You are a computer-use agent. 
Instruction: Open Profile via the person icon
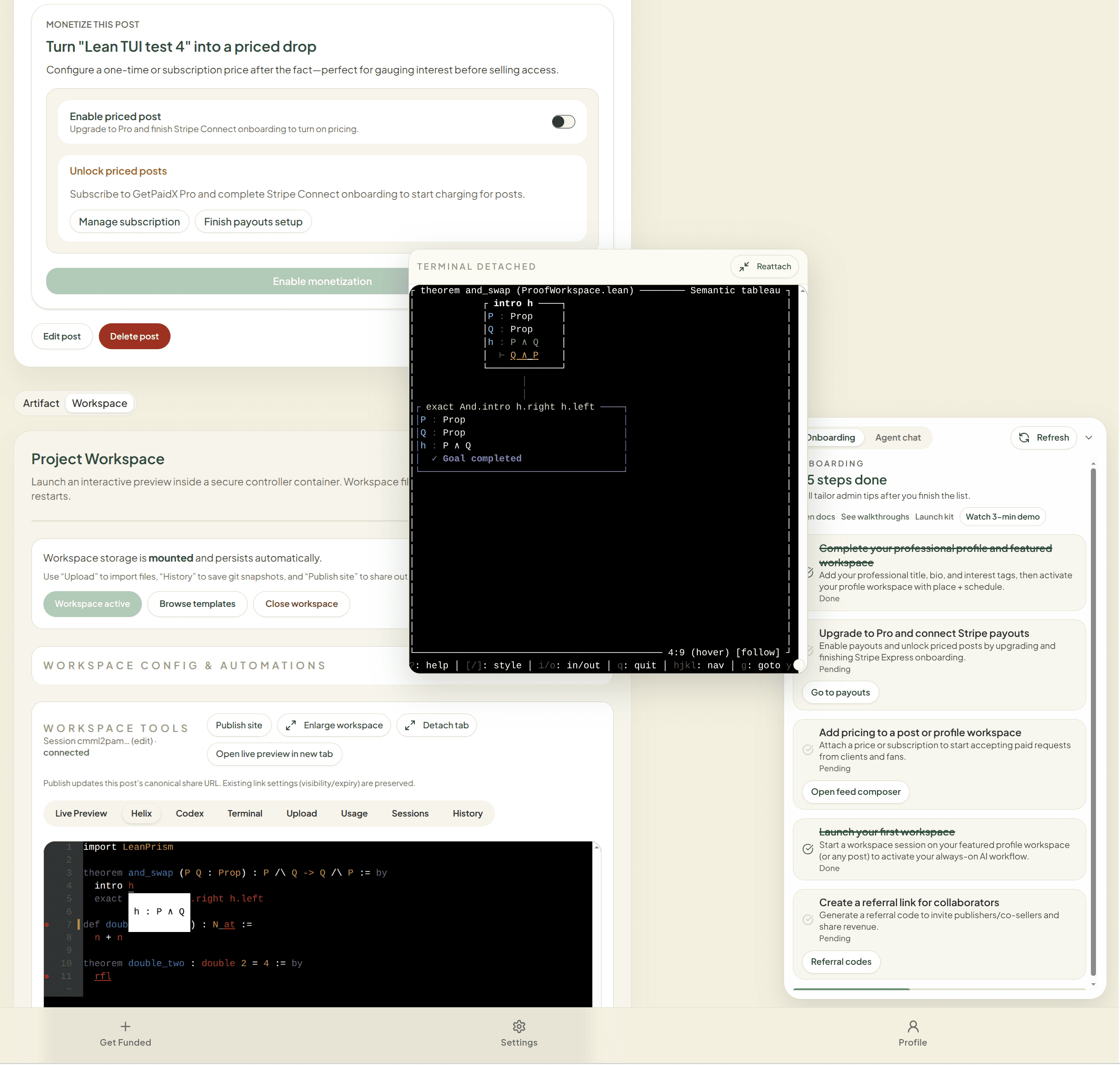click(912, 1026)
